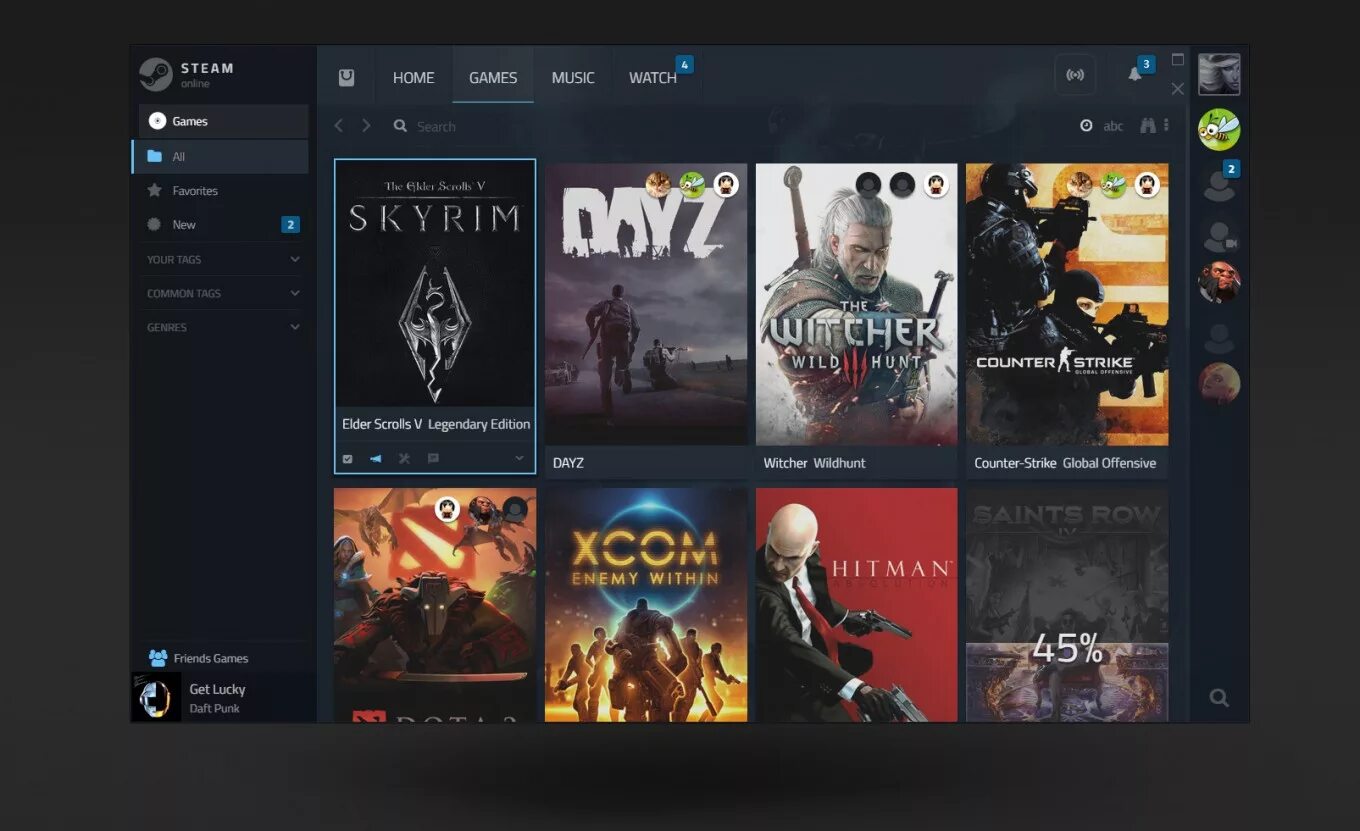
Task: Open the DAYZ game cover
Action: 646,304
